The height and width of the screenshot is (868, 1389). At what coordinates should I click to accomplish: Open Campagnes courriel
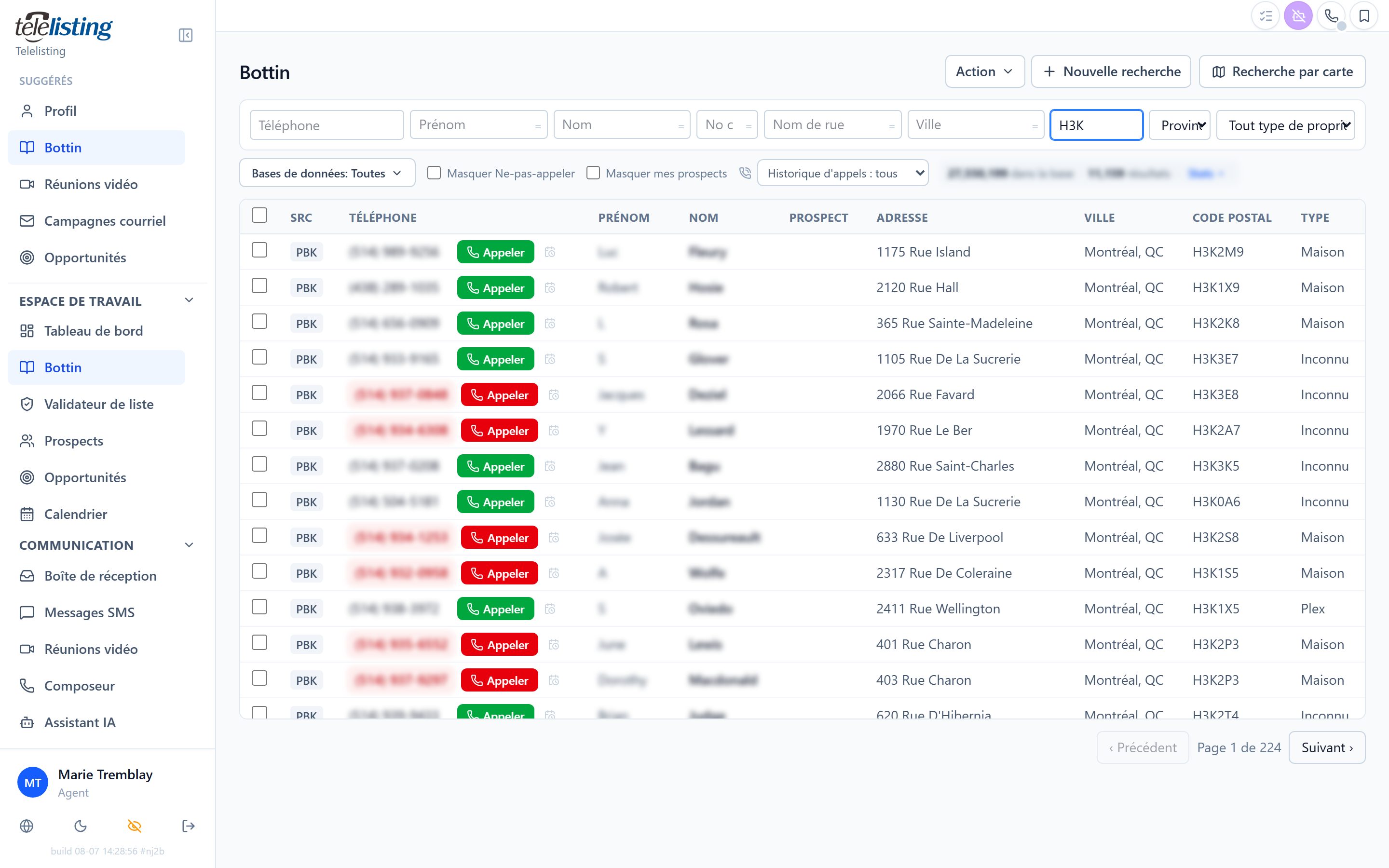96,221
